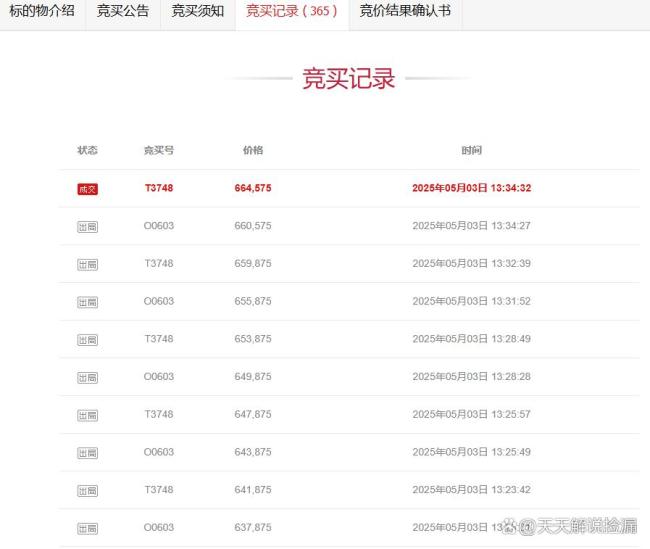Click bidder O0603 in the 660,575 row
The height and width of the screenshot is (549, 650).
coord(159,226)
